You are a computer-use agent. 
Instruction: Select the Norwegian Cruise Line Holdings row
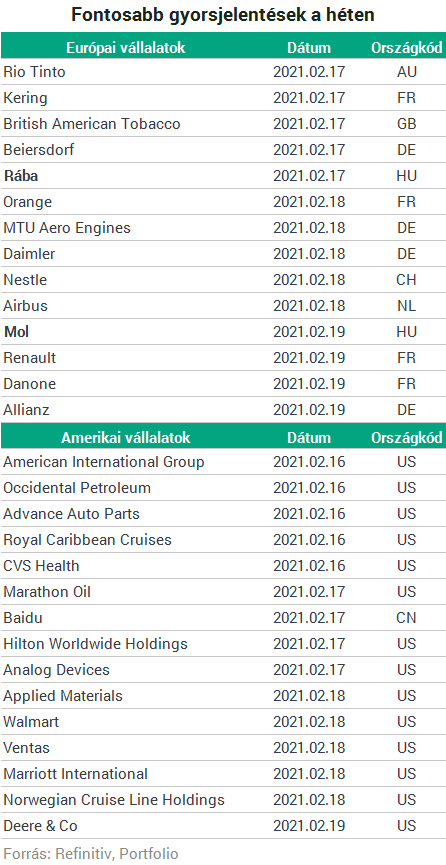(223, 800)
